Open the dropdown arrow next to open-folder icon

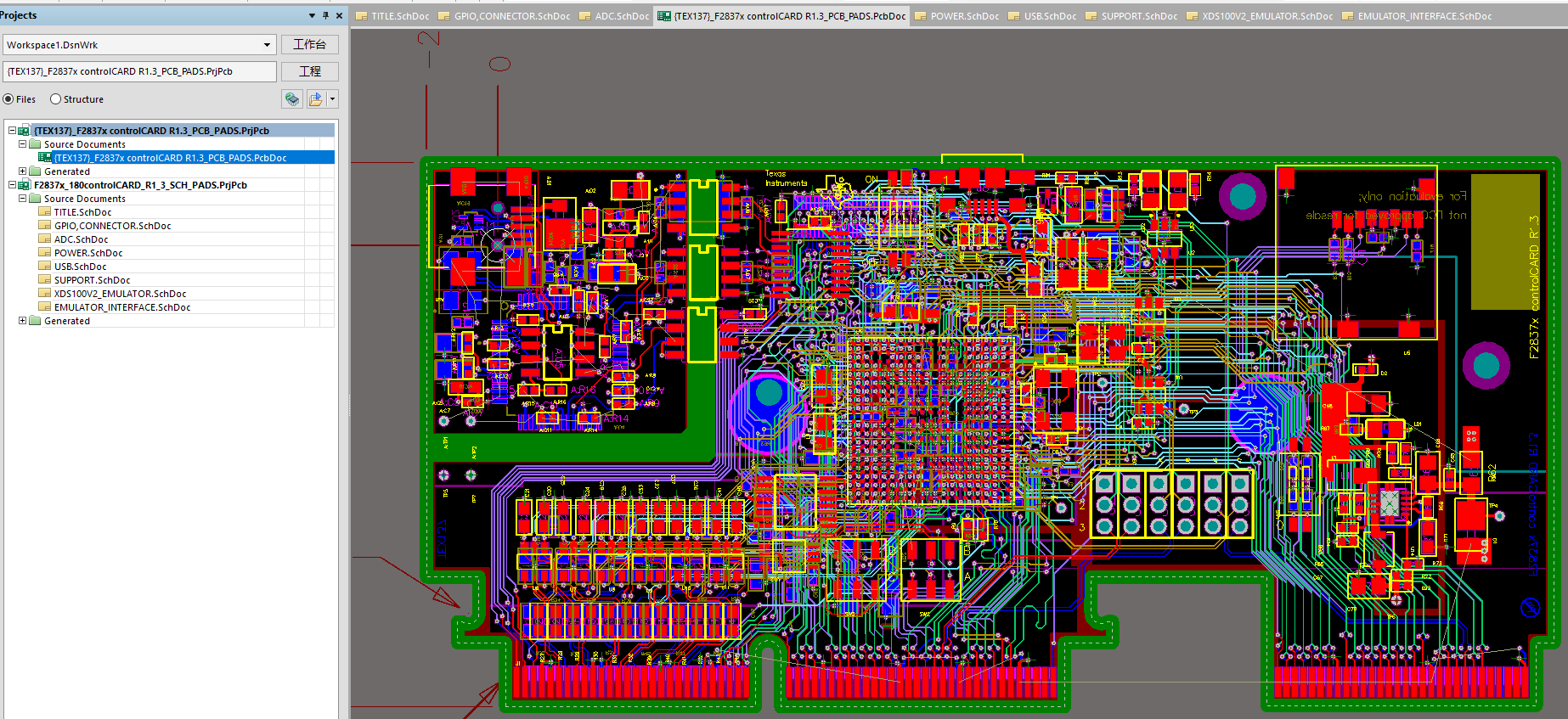332,99
